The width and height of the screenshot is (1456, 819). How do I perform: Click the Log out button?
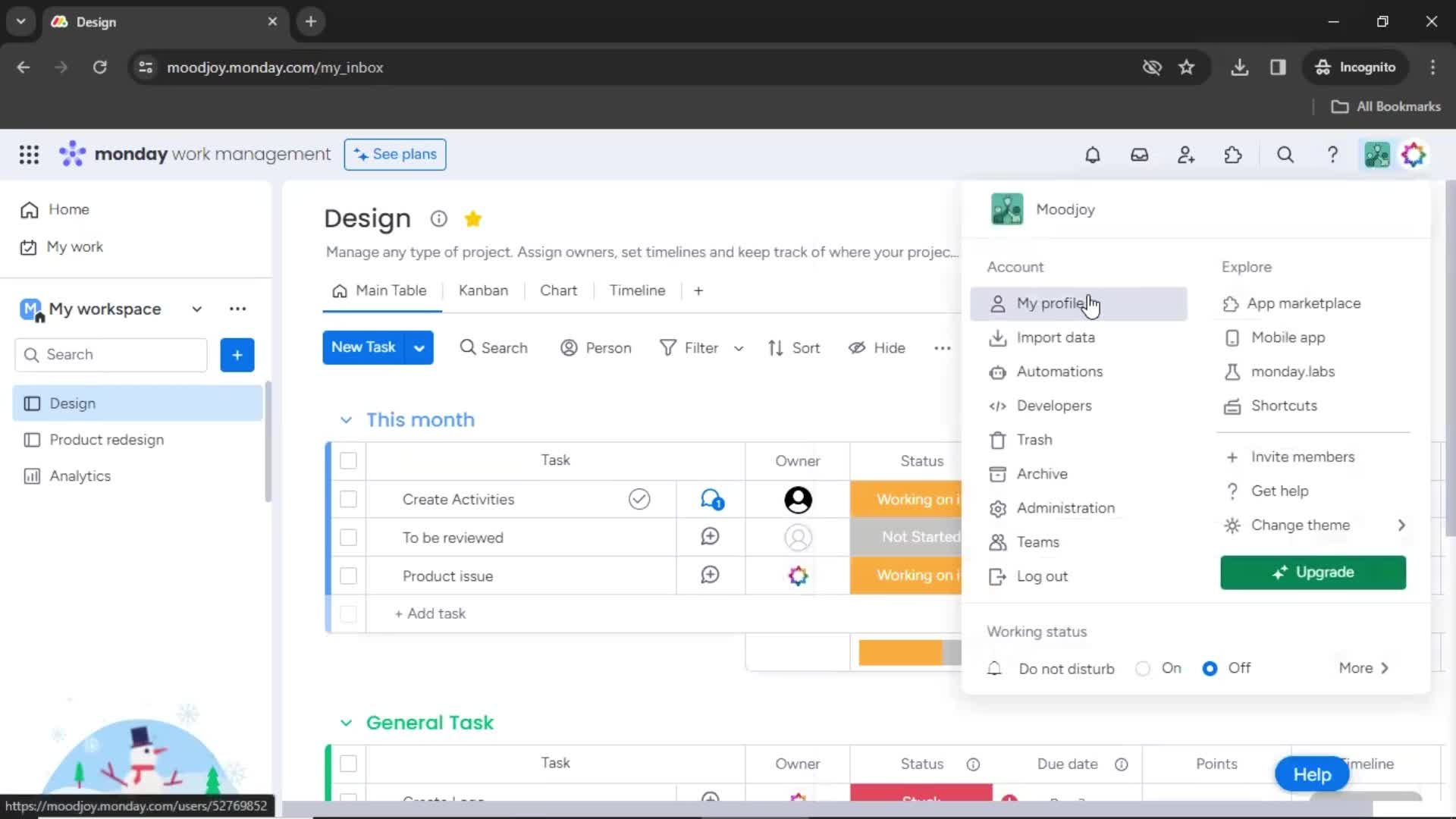click(1042, 576)
